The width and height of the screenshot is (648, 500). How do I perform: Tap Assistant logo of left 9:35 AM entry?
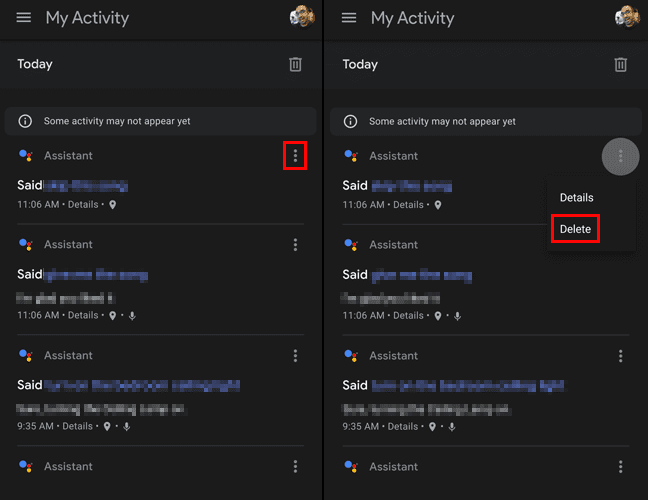tap(26, 355)
